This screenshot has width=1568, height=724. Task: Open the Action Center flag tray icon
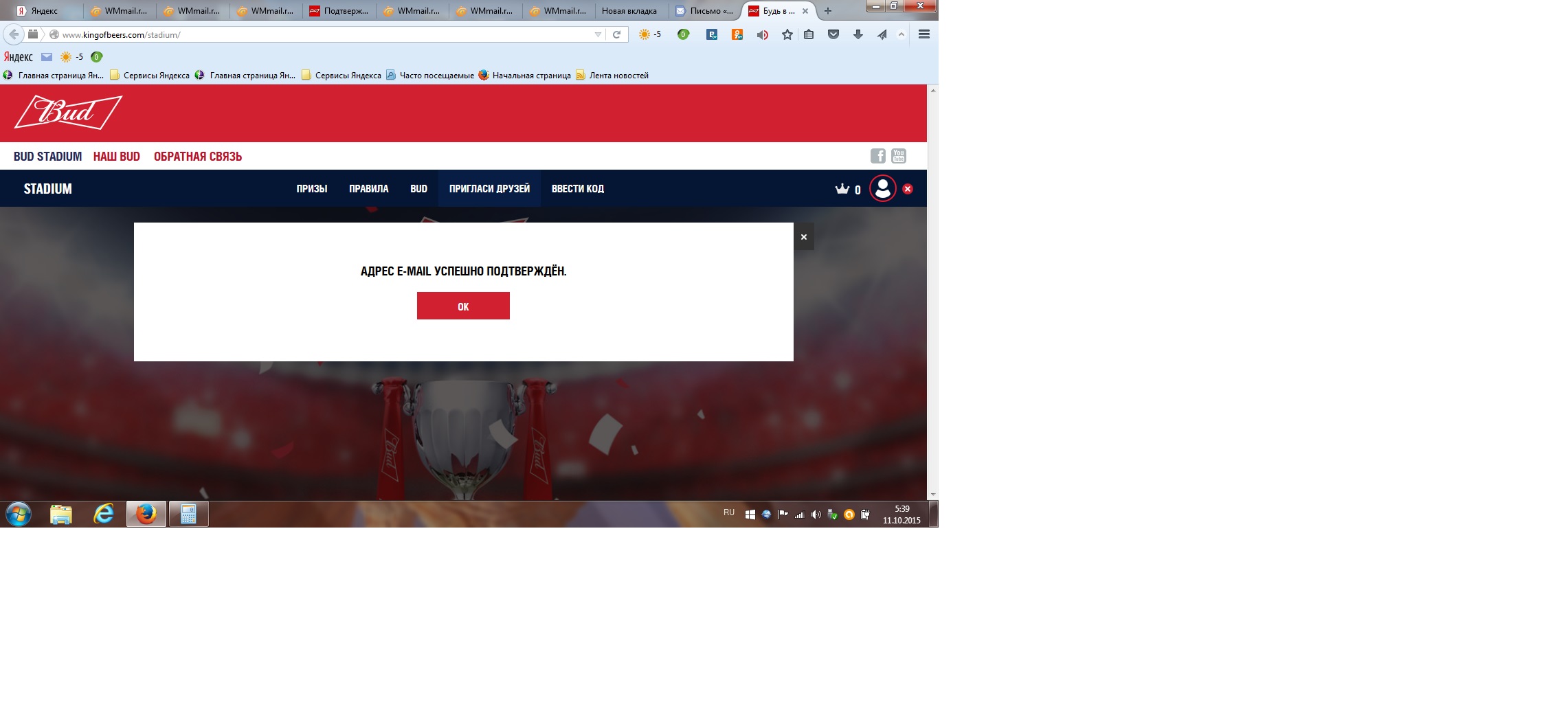coord(783,514)
